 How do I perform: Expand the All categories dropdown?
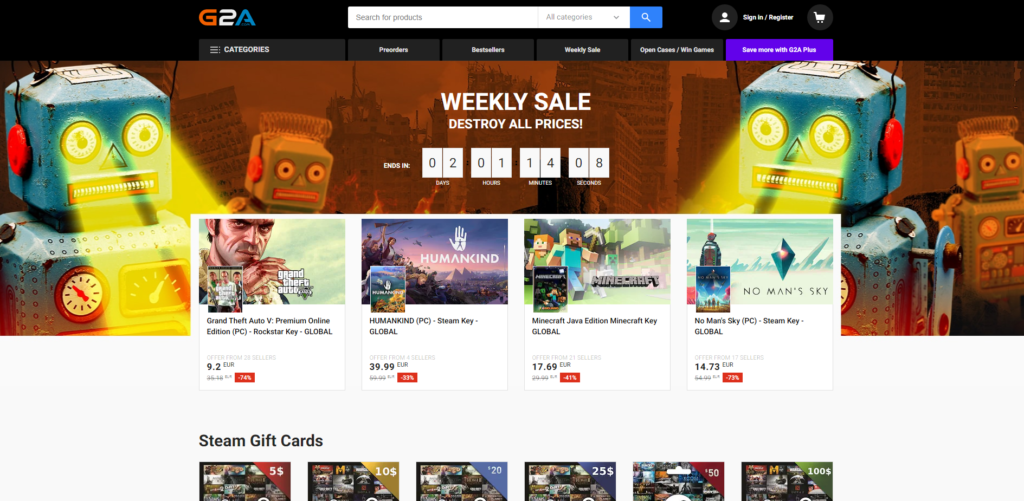click(x=584, y=18)
